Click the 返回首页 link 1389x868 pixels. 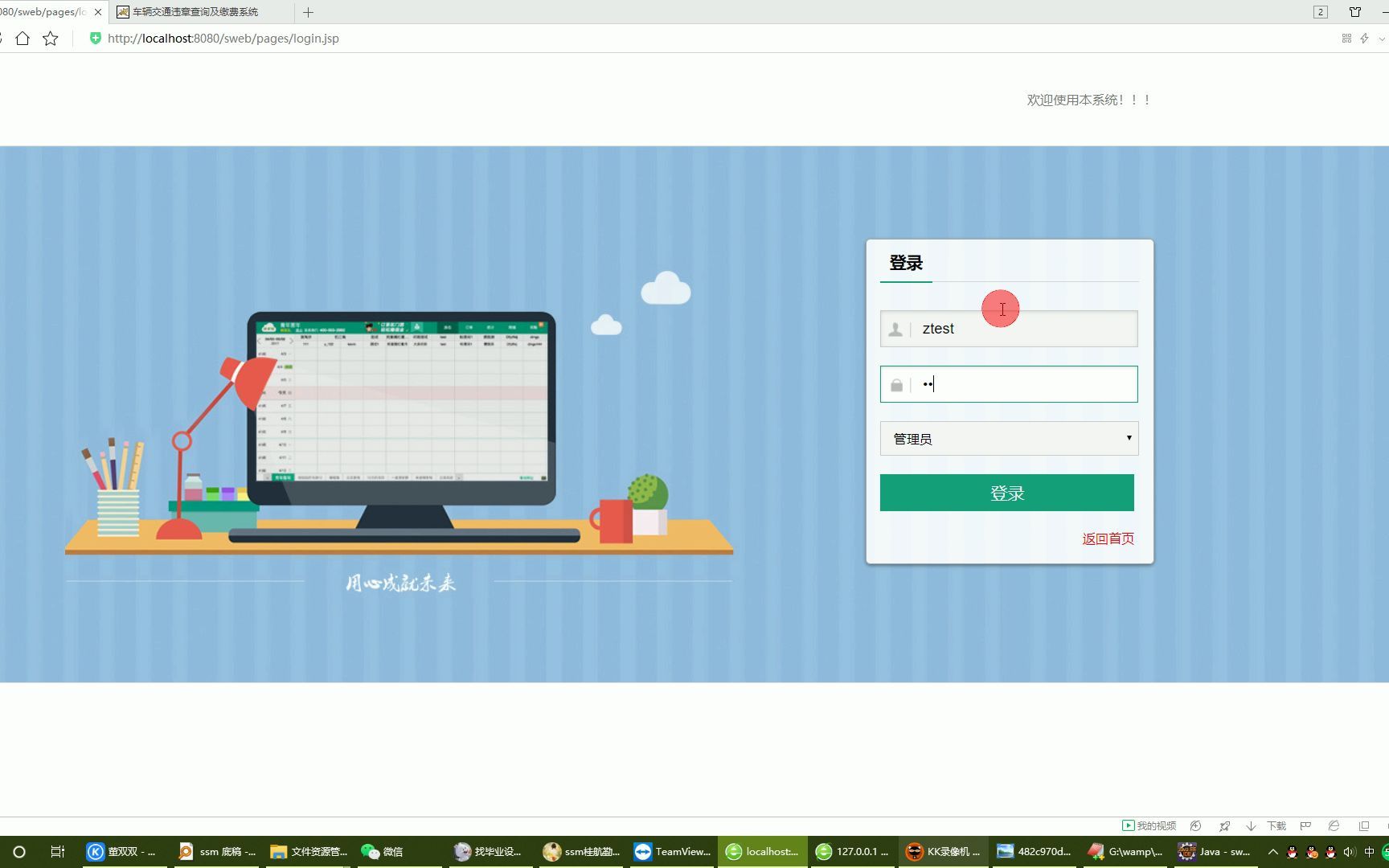pyautogui.click(x=1108, y=538)
